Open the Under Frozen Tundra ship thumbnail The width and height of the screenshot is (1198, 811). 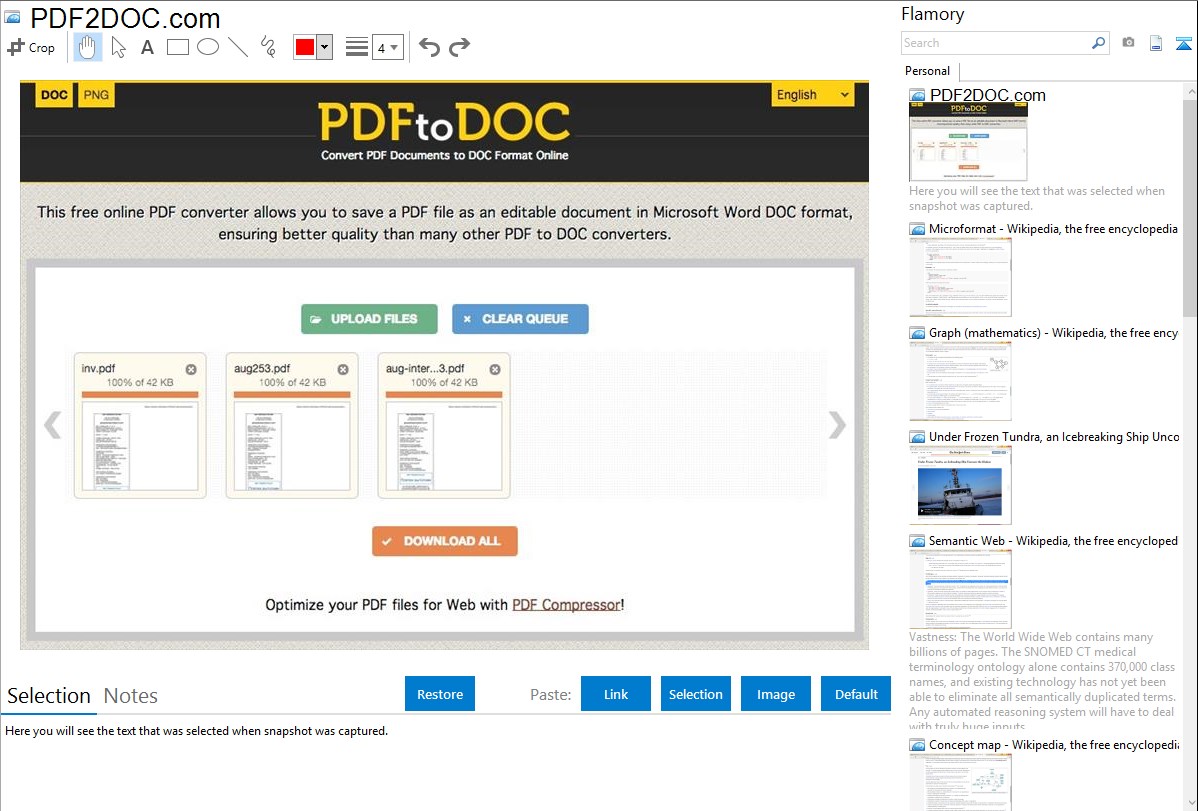pos(960,485)
